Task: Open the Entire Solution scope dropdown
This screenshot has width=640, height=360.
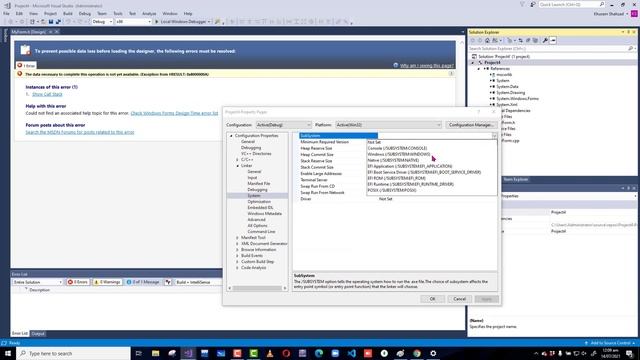Action: [x=37, y=282]
